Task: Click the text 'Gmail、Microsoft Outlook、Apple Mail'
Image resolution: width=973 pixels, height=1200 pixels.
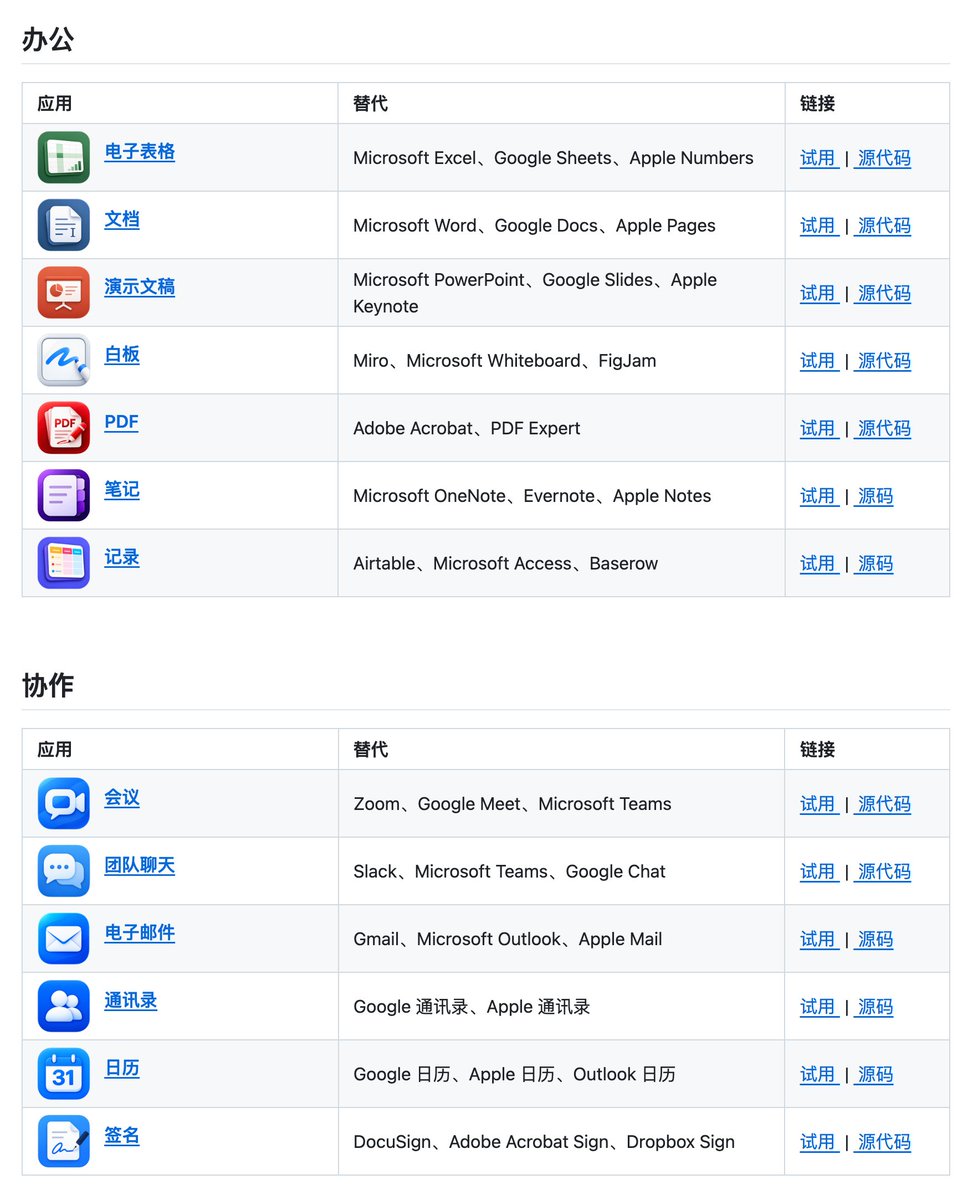Action: click(508, 939)
